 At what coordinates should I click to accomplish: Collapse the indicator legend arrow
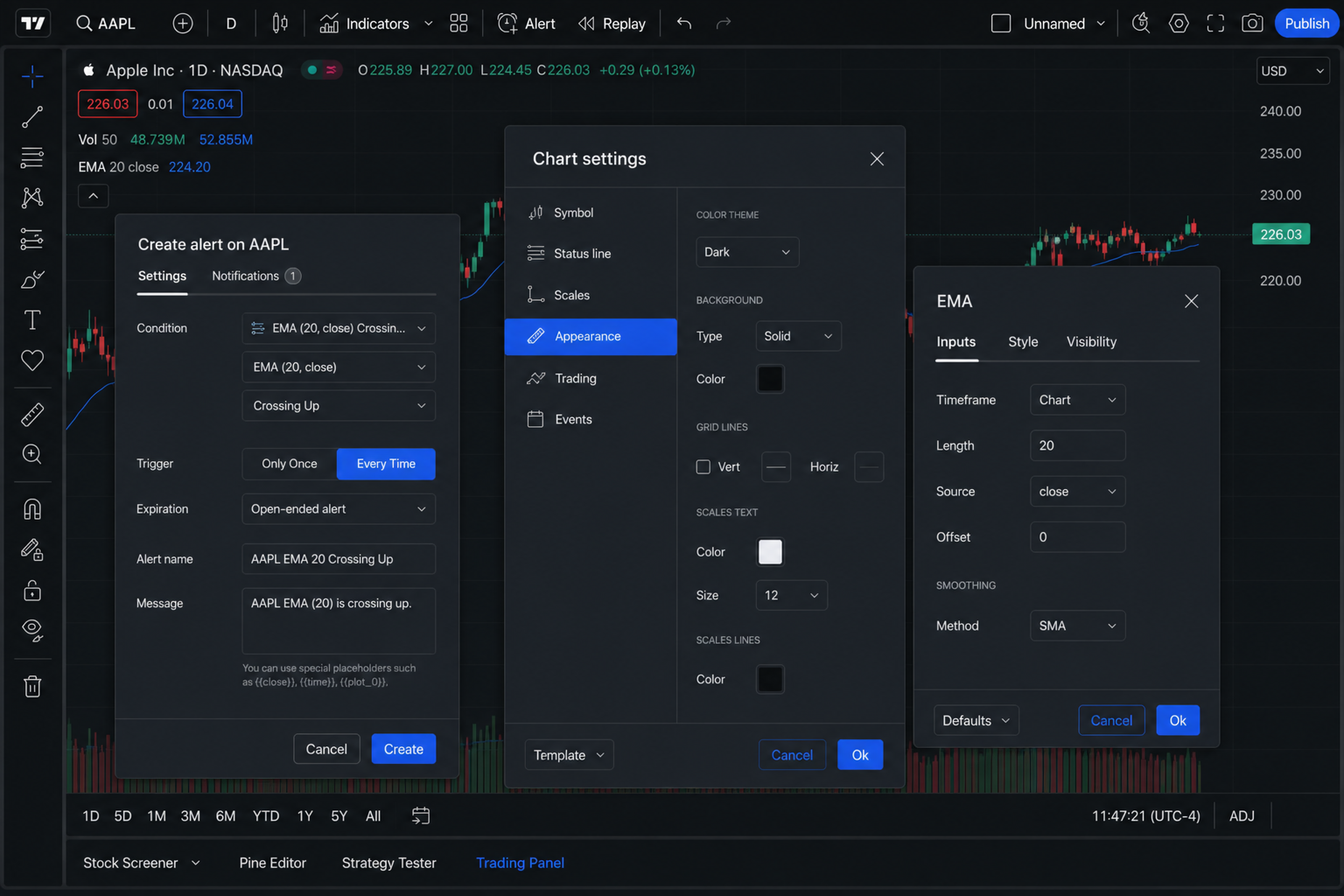pos(94,196)
